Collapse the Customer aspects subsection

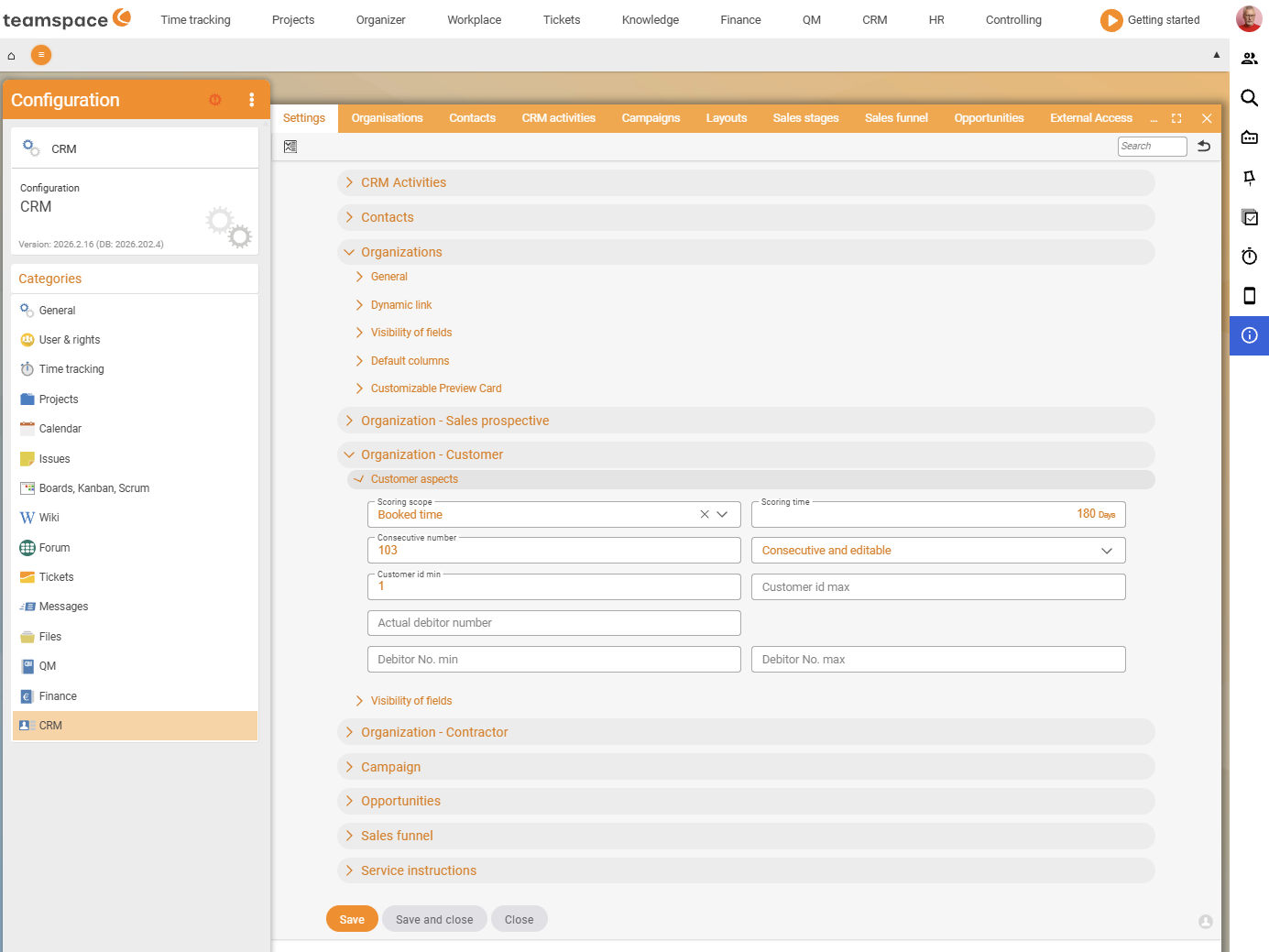click(750, 479)
